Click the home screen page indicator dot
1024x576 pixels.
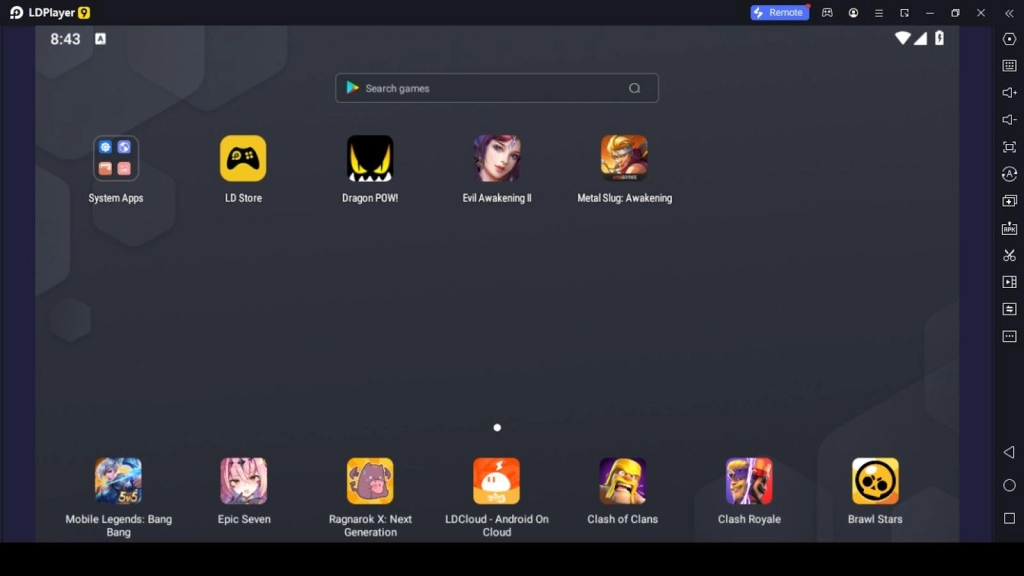497,428
